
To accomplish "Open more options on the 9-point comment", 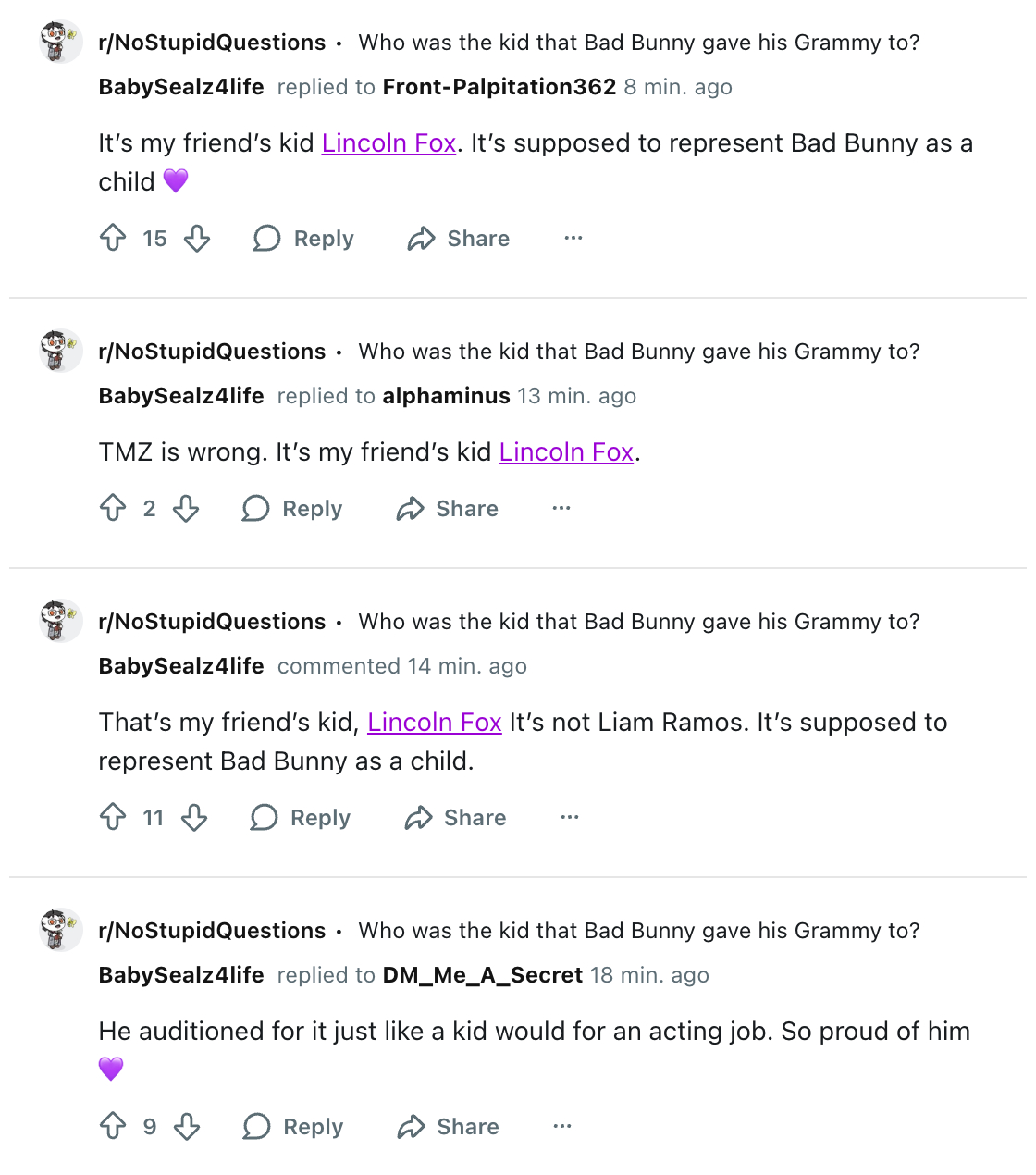I will tap(562, 1126).
